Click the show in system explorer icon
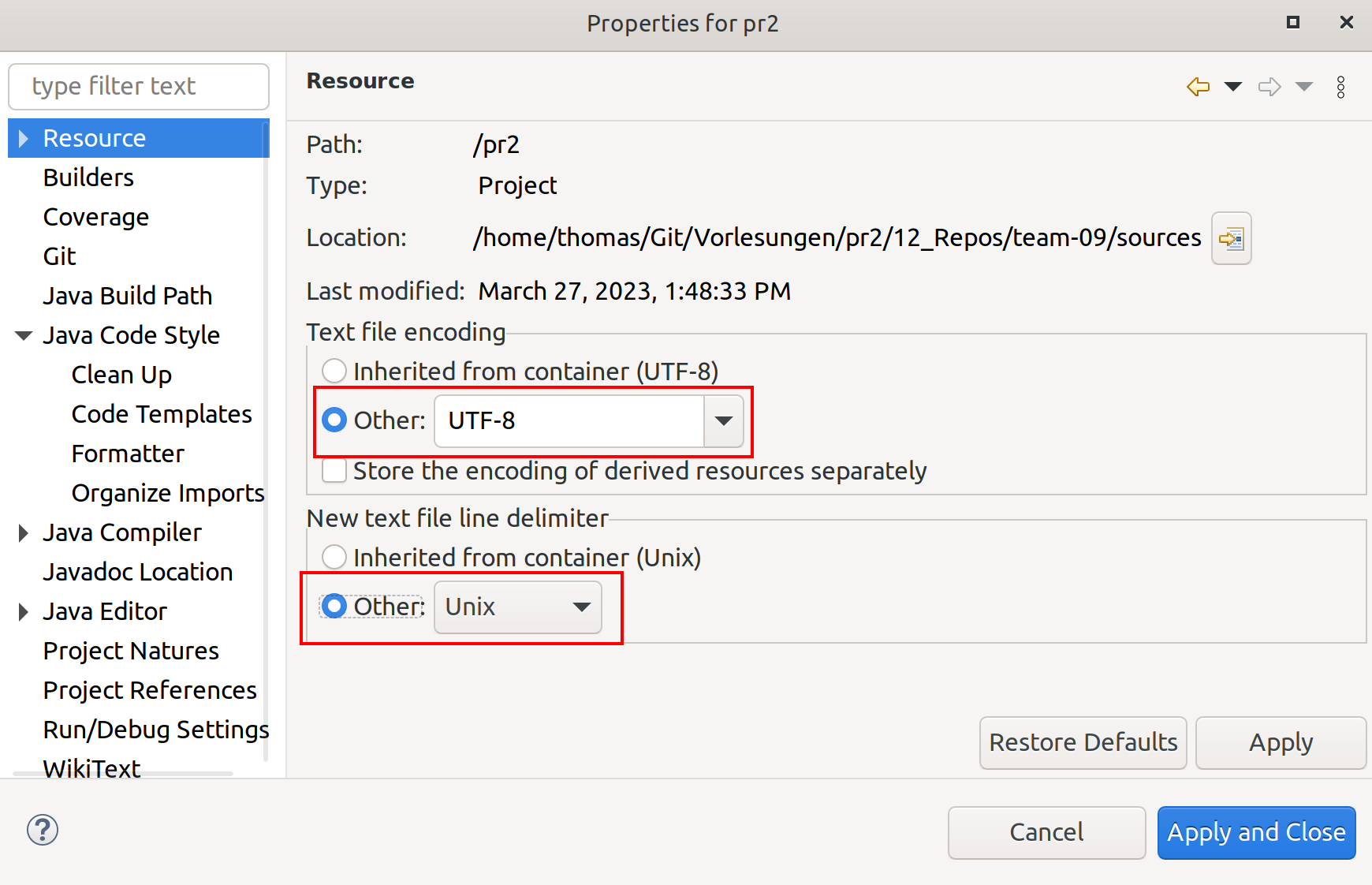The width and height of the screenshot is (1372, 885). (1231, 238)
